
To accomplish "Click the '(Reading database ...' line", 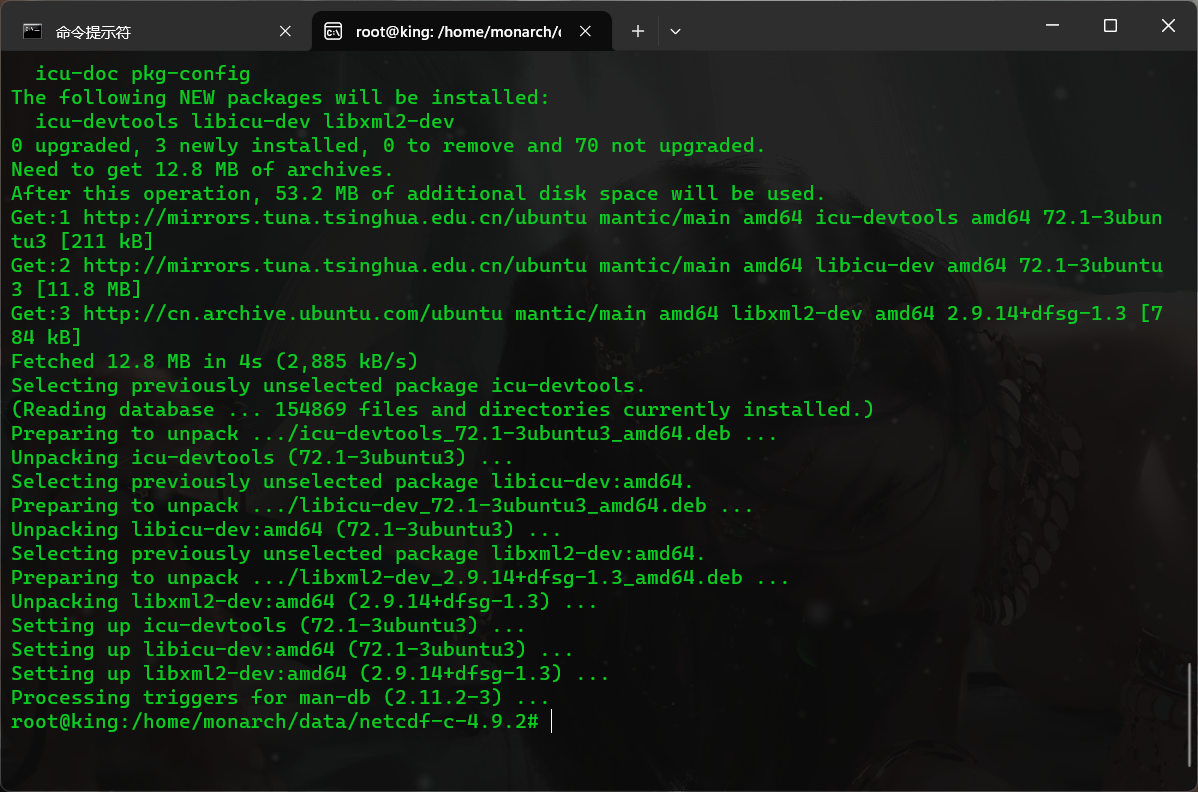I will point(442,409).
